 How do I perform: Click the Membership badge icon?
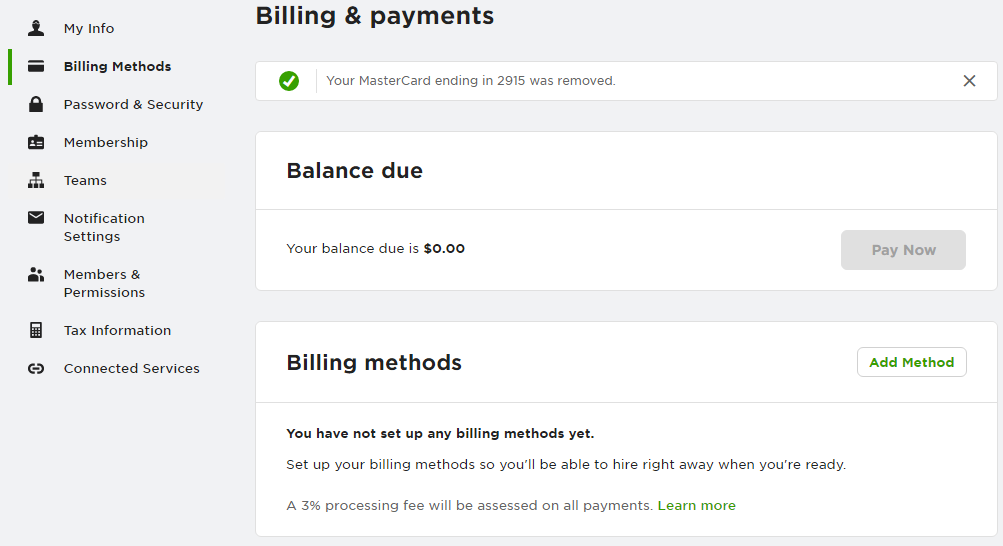(x=36, y=142)
